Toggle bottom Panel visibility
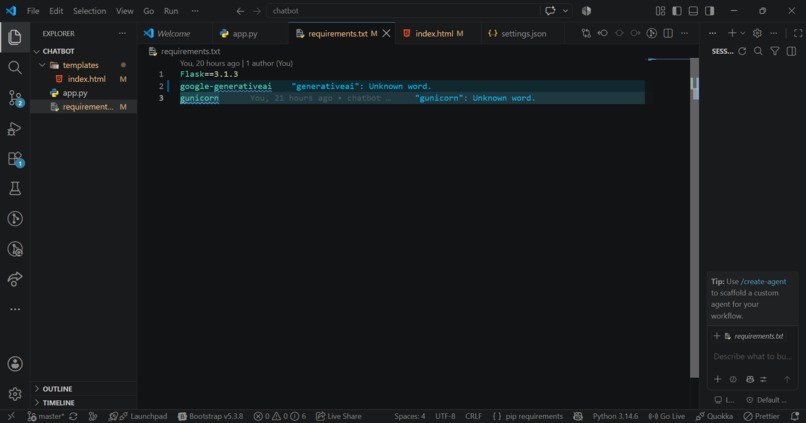 point(693,11)
